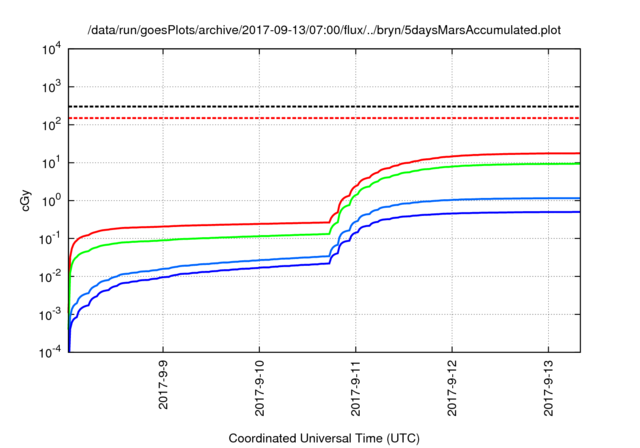The width and height of the screenshot is (640, 448).
Task: Click the 2017-9-10 date label
Action: (x=260, y=388)
